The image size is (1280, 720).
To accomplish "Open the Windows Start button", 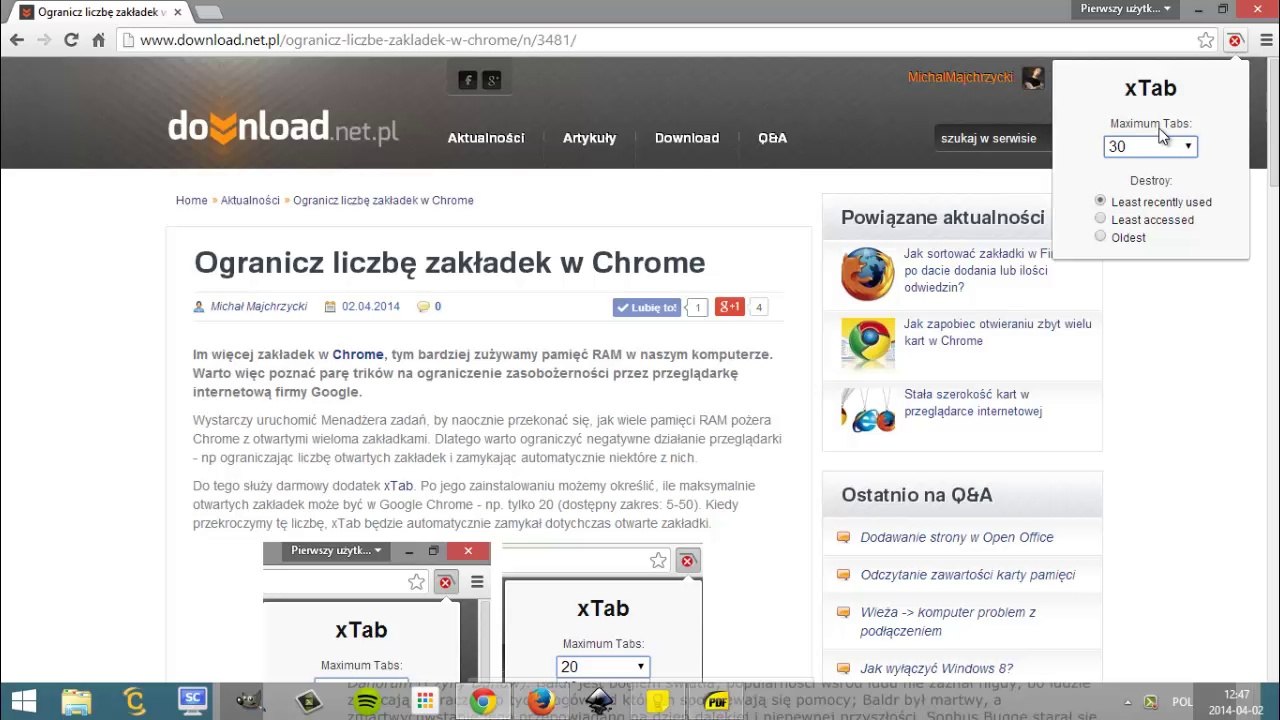I will pos(23,701).
